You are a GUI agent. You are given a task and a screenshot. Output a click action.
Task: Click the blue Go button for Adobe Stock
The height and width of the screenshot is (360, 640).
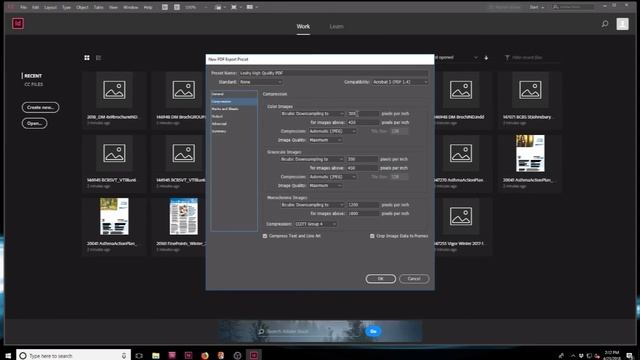pos(373,331)
